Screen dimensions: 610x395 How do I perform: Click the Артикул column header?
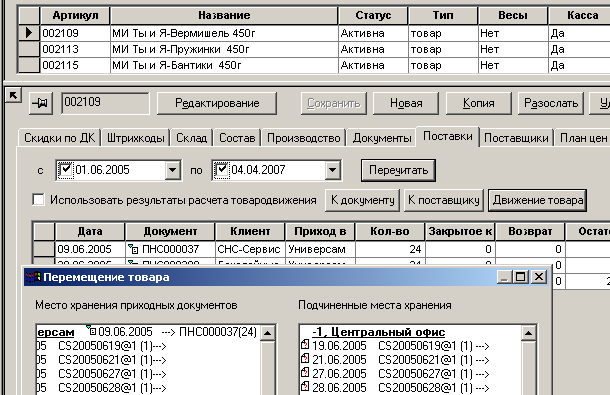click(x=75, y=15)
